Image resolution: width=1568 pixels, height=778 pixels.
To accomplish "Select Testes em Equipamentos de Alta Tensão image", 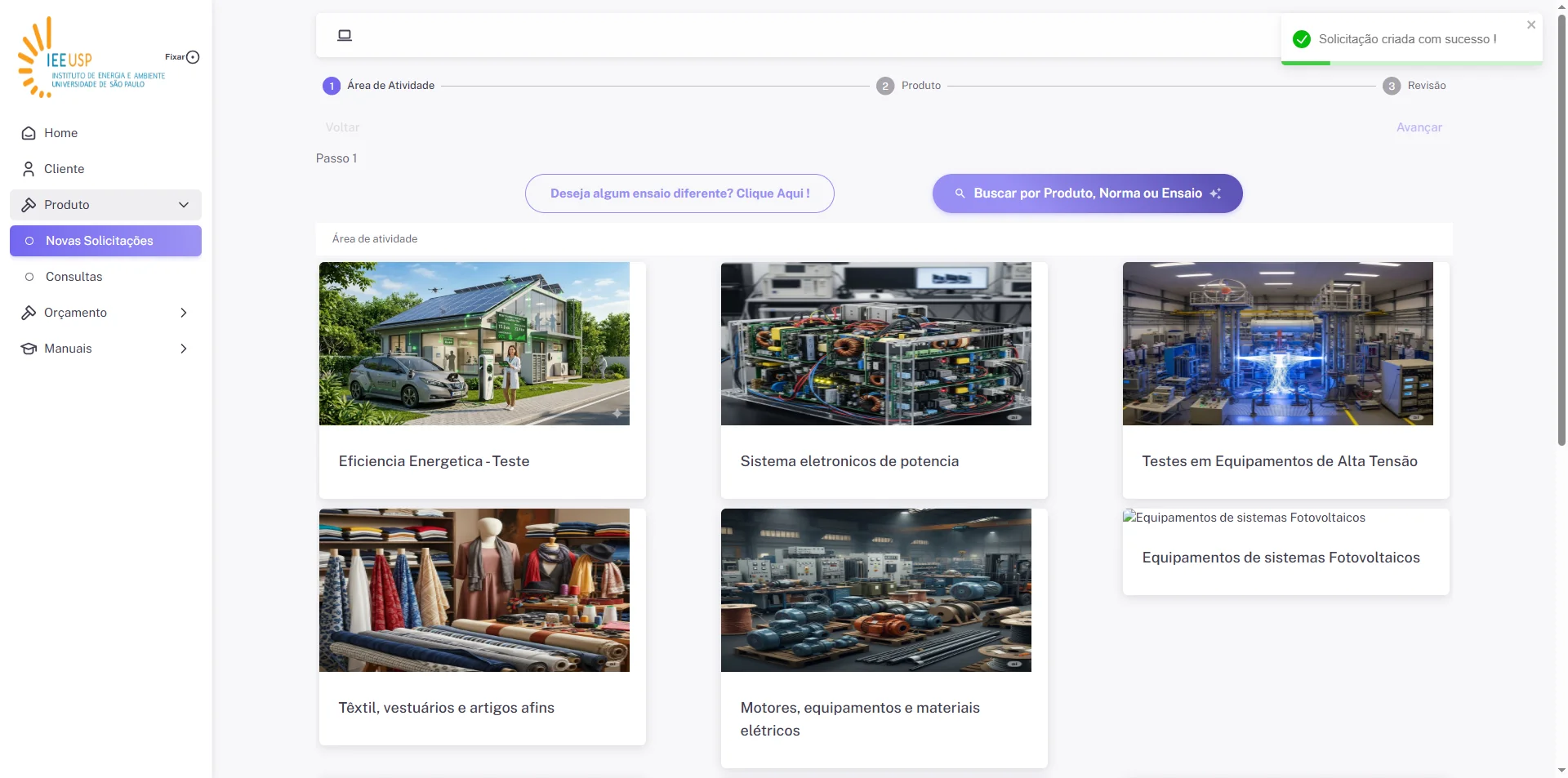I will point(1278,344).
